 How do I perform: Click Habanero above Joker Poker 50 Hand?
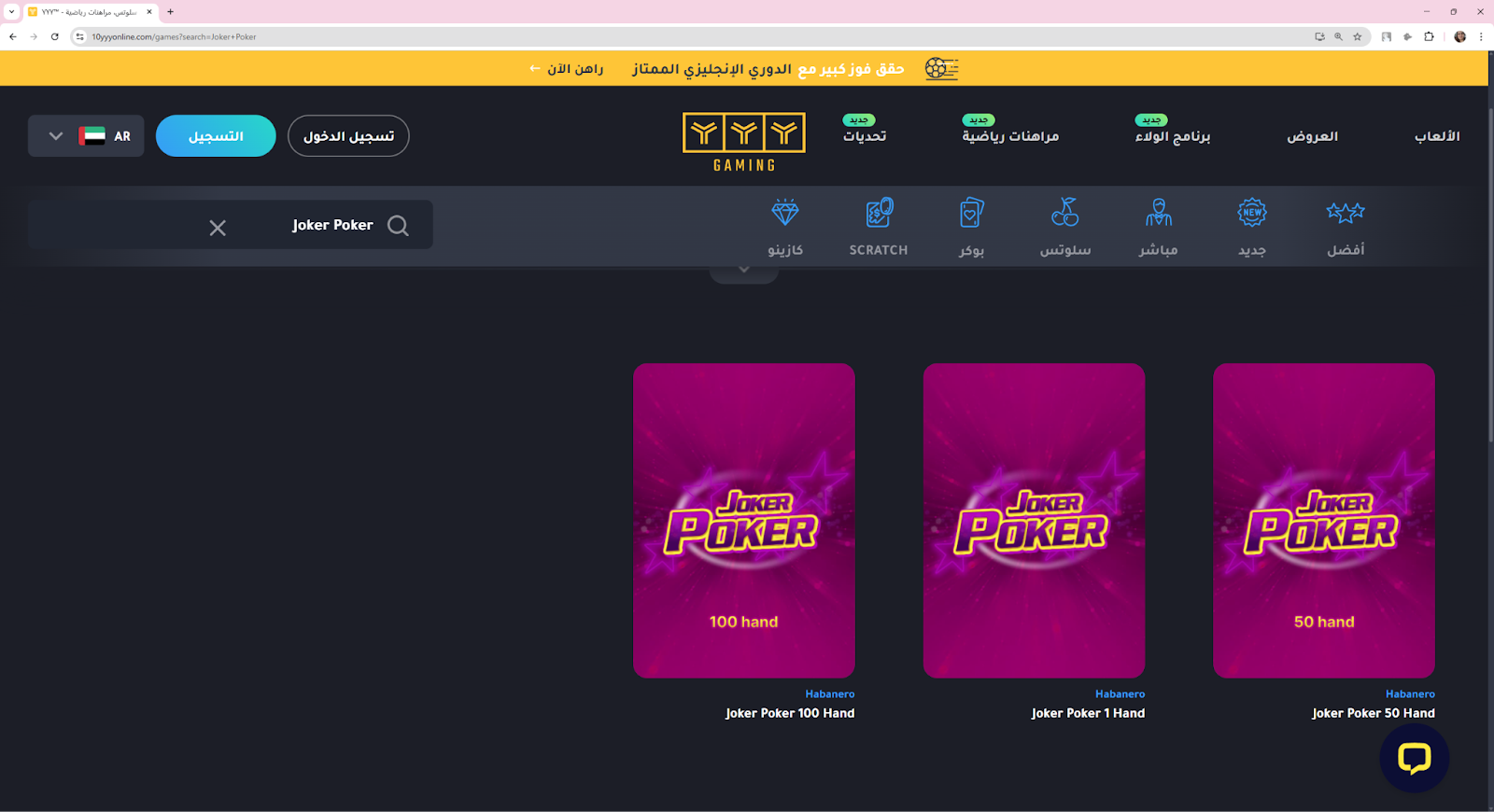(x=1410, y=694)
